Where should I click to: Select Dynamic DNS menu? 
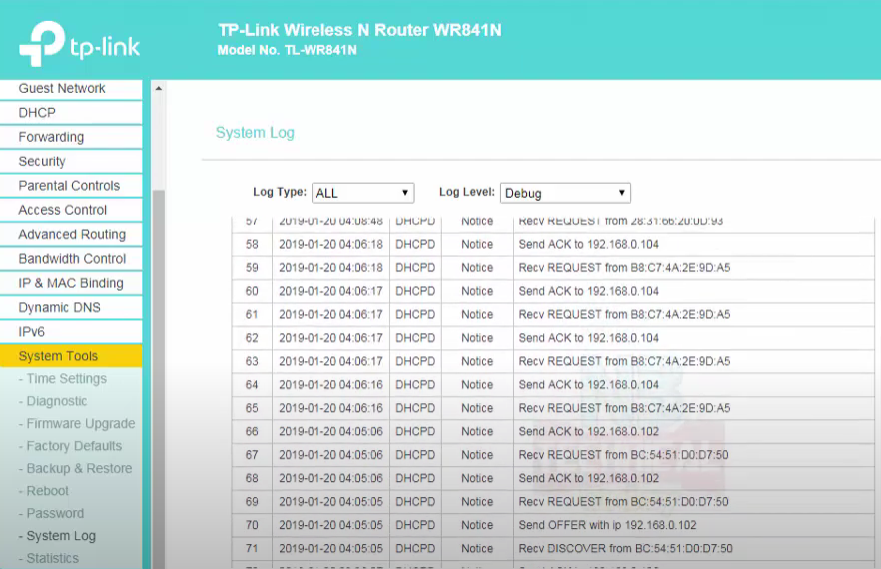(60, 307)
